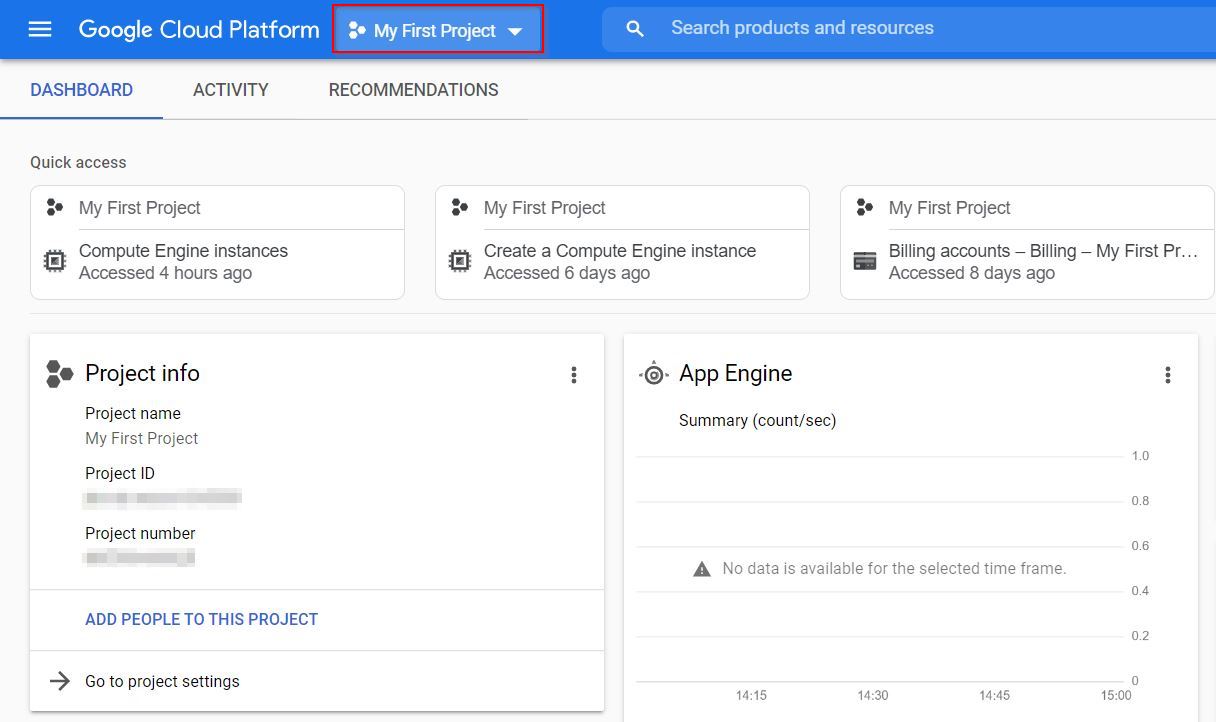
Task: Click the App Engine target icon
Action: (653, 373)
